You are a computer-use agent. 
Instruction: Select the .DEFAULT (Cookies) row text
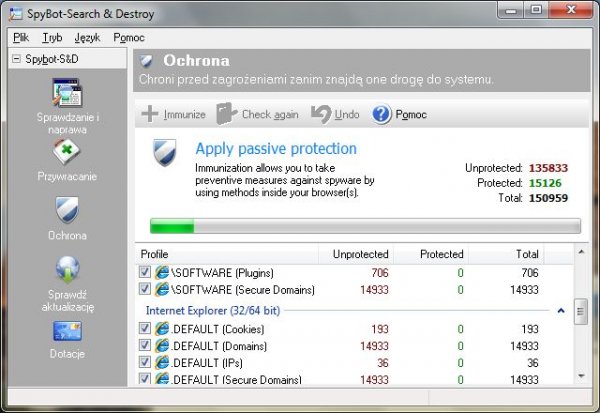217,329
